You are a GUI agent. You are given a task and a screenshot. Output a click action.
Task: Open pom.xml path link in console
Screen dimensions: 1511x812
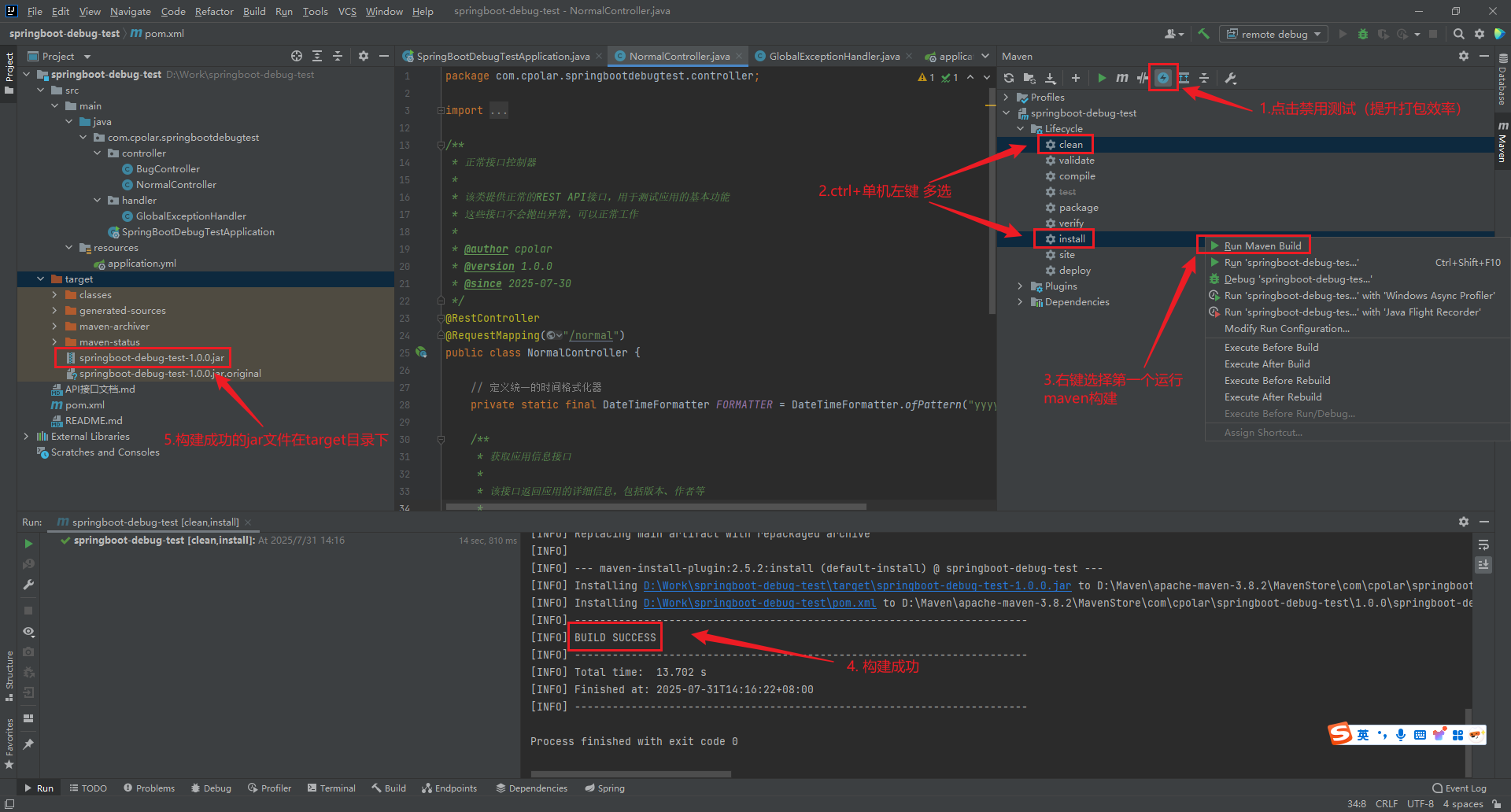(x=759, y=603)
